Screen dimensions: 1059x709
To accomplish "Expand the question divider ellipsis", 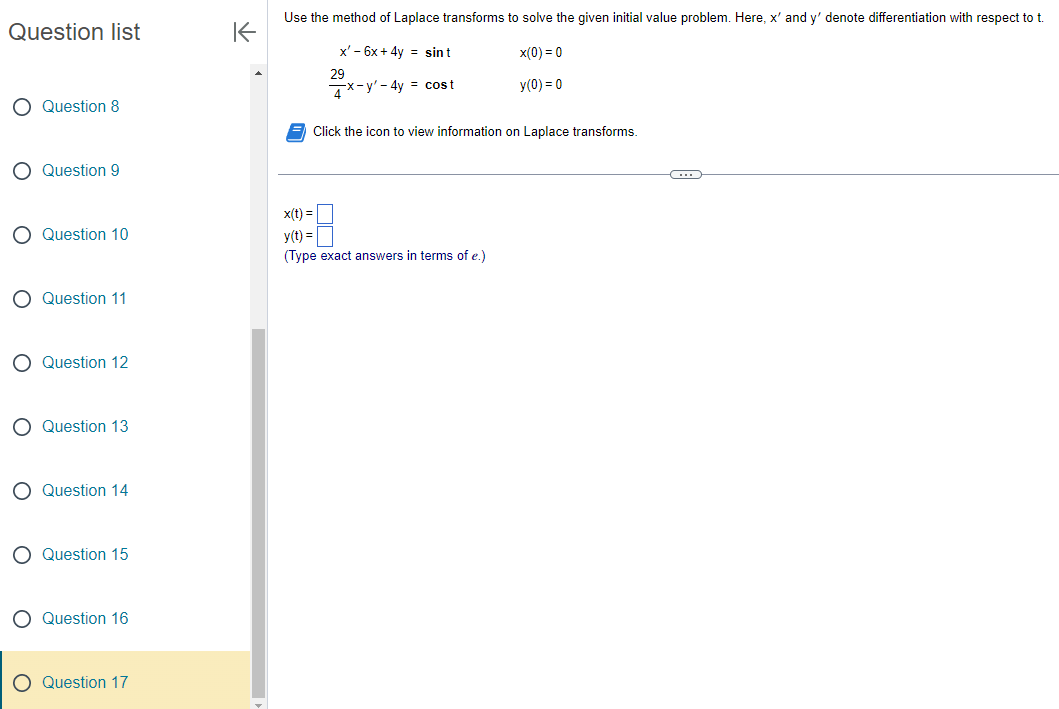I will point(686,174).
